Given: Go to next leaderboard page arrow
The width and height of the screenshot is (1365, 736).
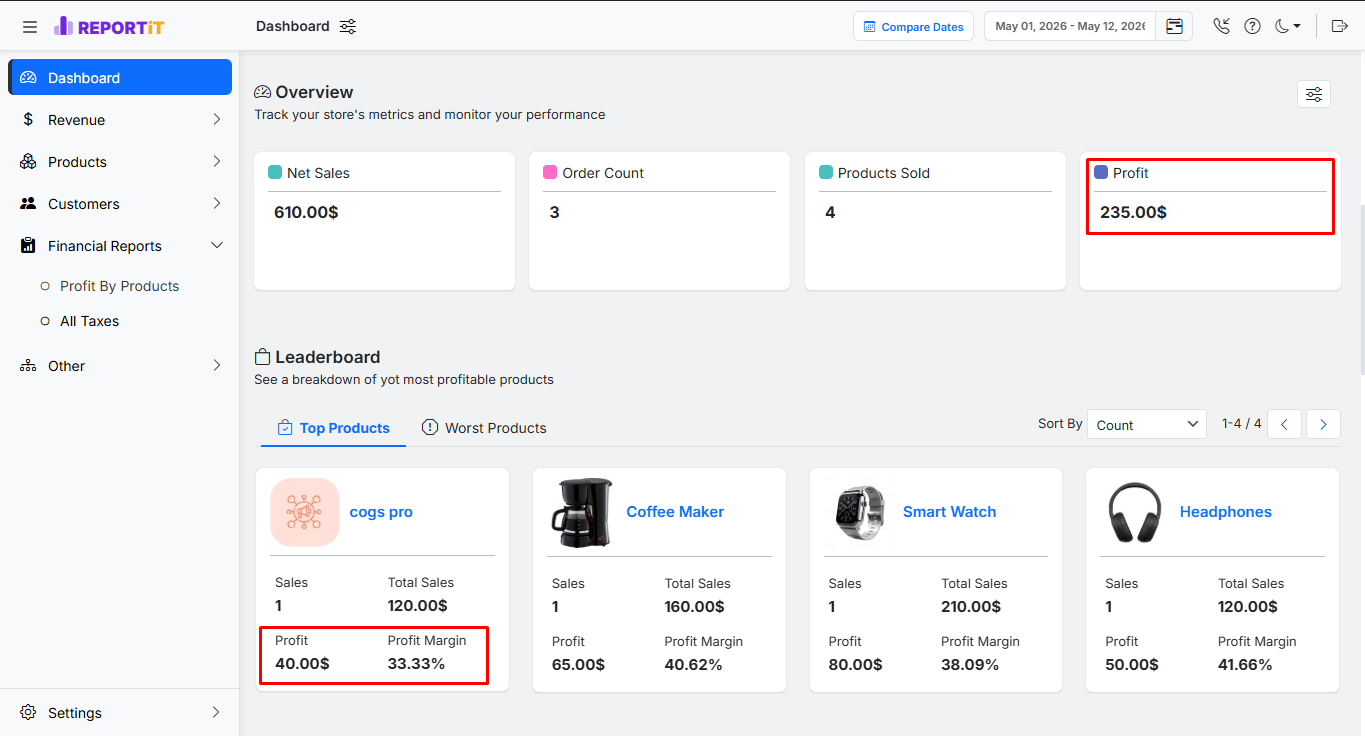Looking at the screenshot, I should tap(1324, 424).
